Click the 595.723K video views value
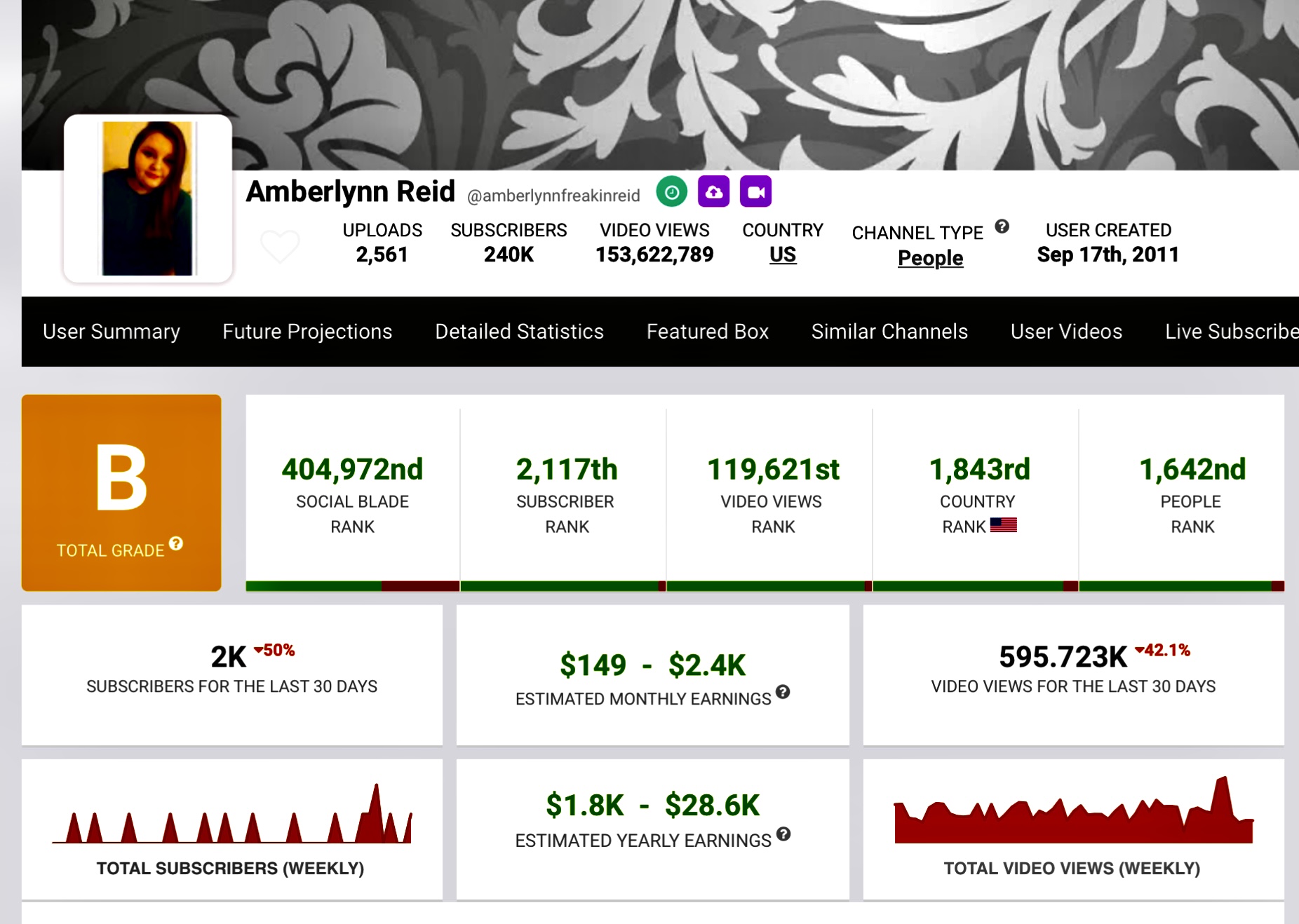This screenshot has width=1299, height=924. 1063,657
